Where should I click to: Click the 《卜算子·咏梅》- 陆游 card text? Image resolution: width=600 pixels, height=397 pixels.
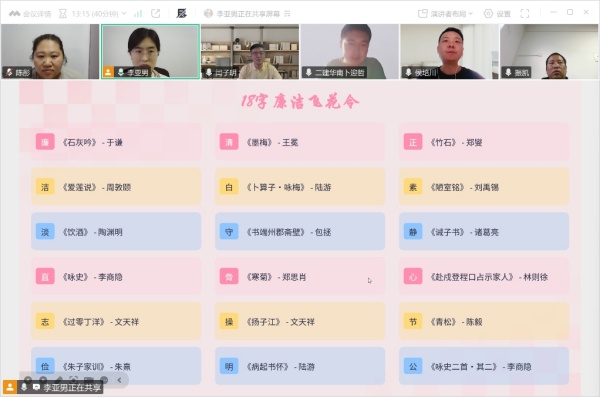pos(289,187)
